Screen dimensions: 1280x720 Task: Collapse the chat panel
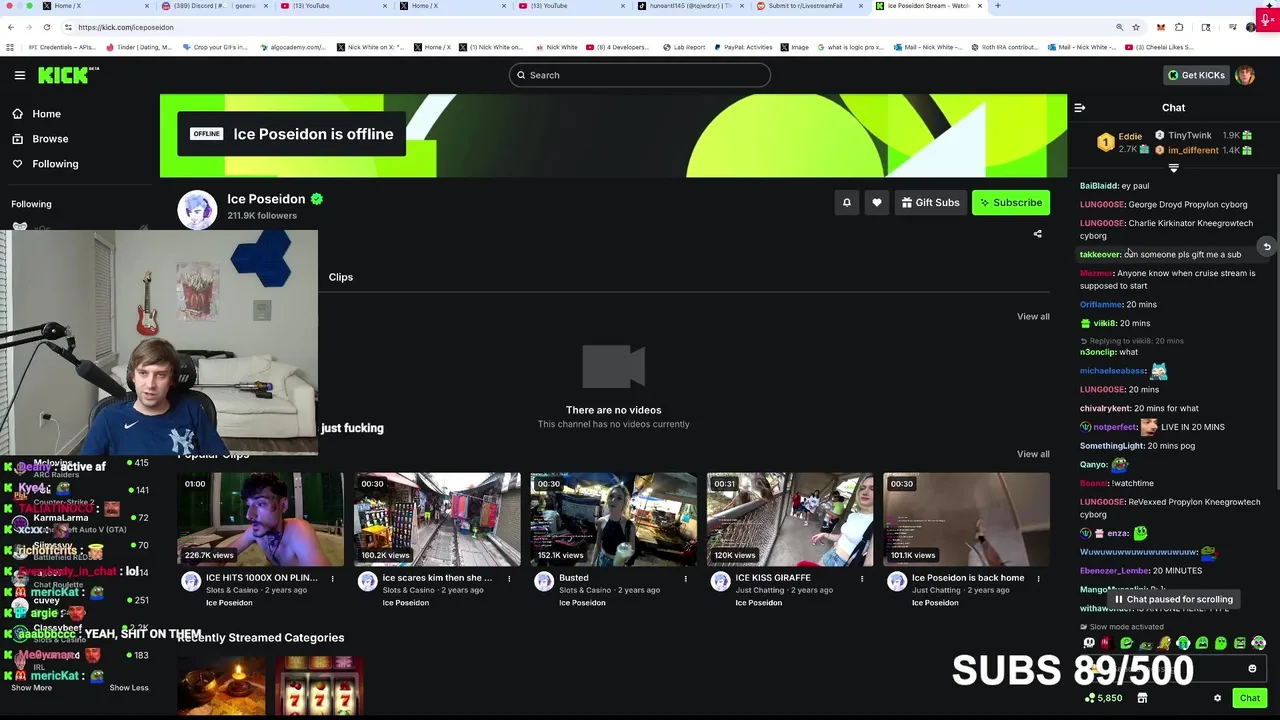click(1079, 108)
